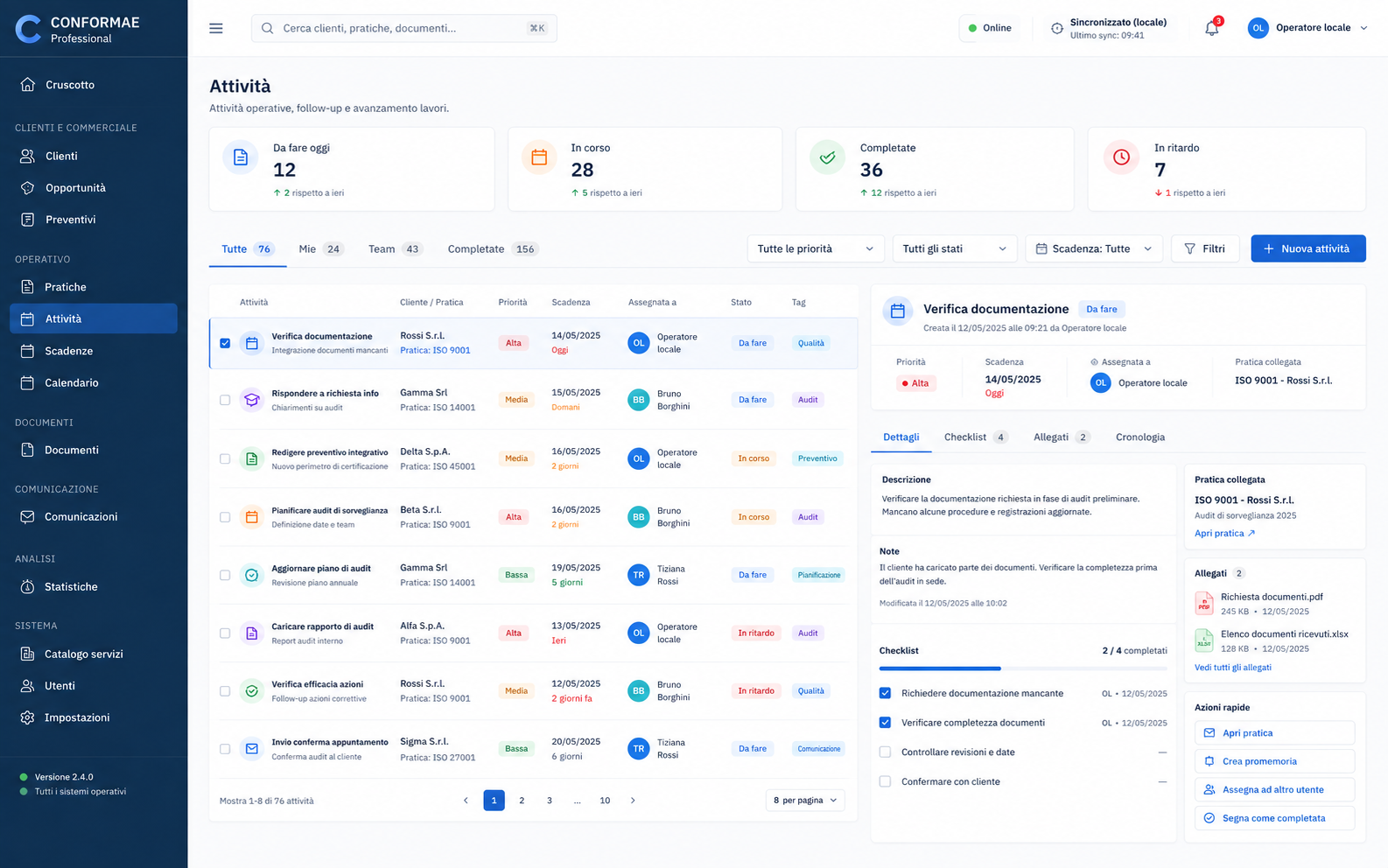Click the Elenco documenti ricevuti.xlsx icon
This screenshot has height=868, width=1388.
[x=1204, y=640]
